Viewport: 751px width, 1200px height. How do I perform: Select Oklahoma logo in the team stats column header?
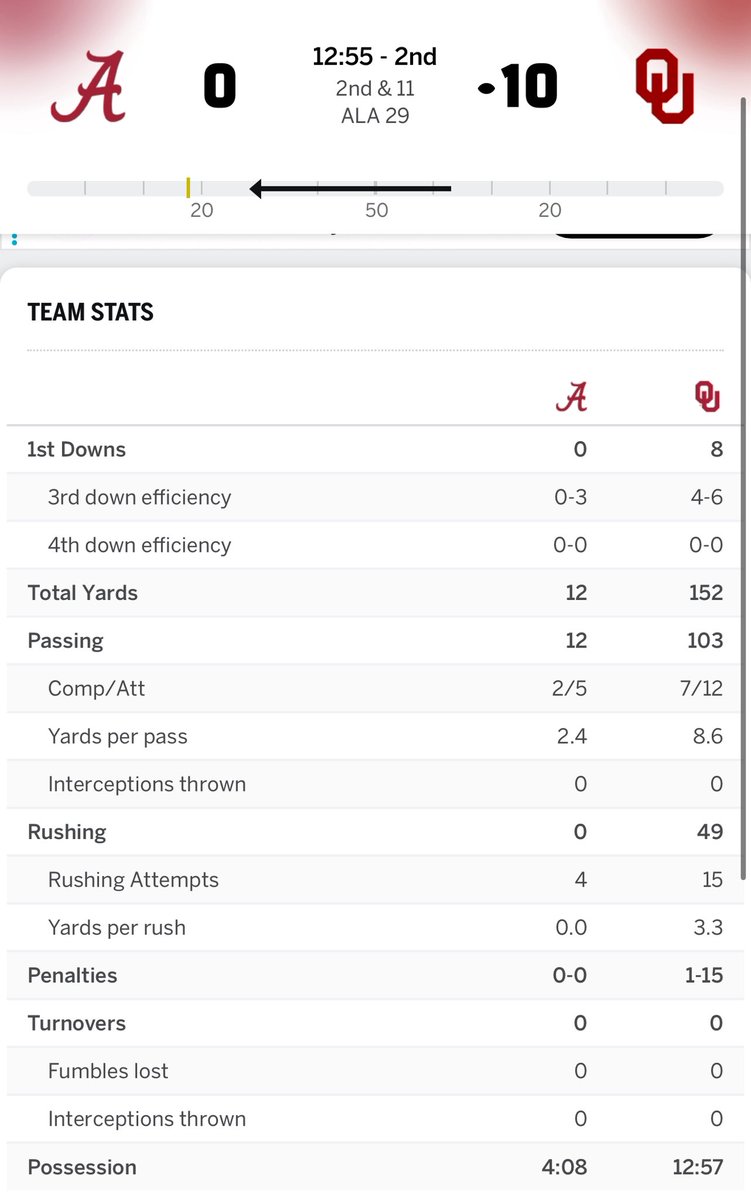[x=708, y=398]
